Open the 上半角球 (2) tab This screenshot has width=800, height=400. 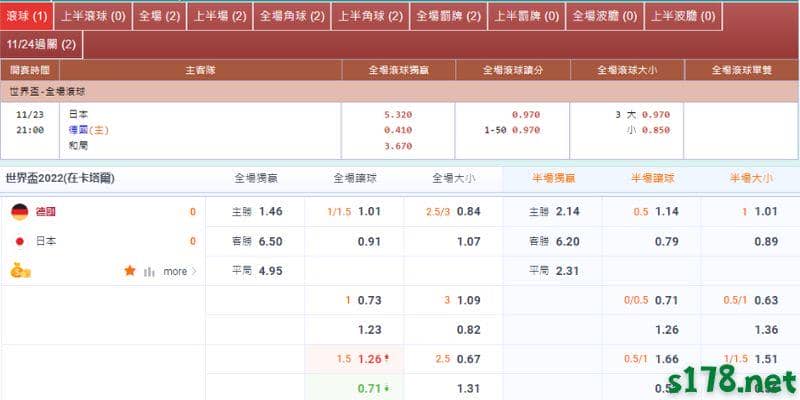click(370, 16)
